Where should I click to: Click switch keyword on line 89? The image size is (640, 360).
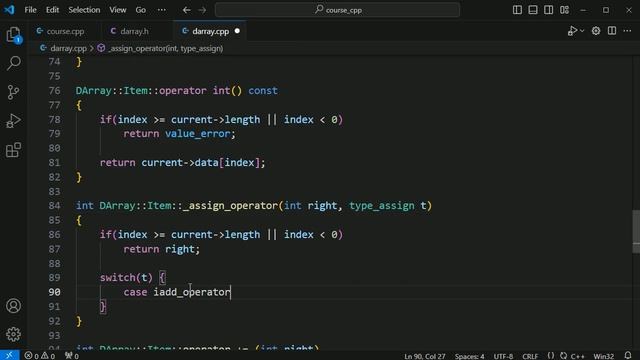(118, 278)
